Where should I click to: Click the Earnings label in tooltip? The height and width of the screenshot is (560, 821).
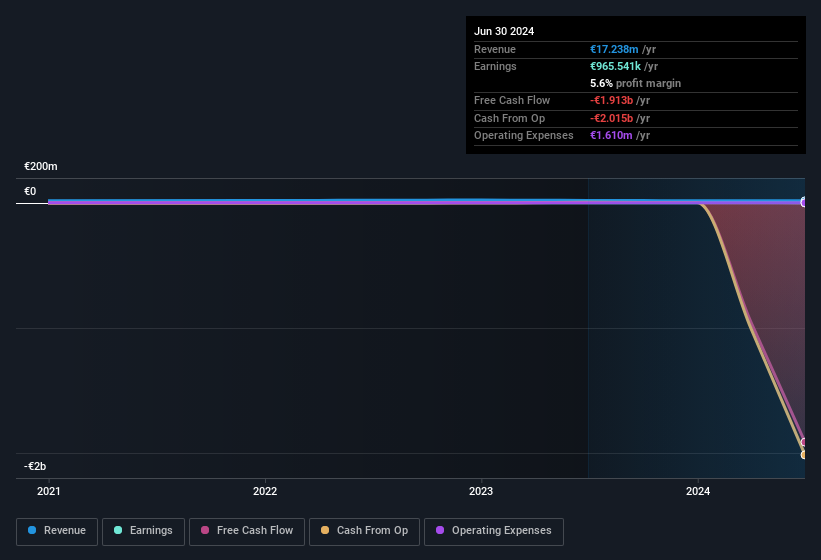[x=495, y=66]
